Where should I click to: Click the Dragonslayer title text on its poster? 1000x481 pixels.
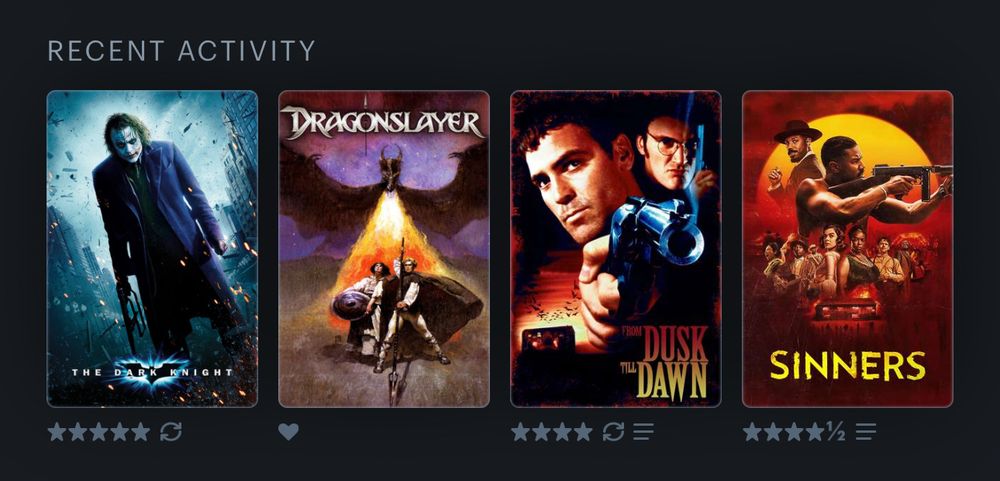tap(383, 122)
